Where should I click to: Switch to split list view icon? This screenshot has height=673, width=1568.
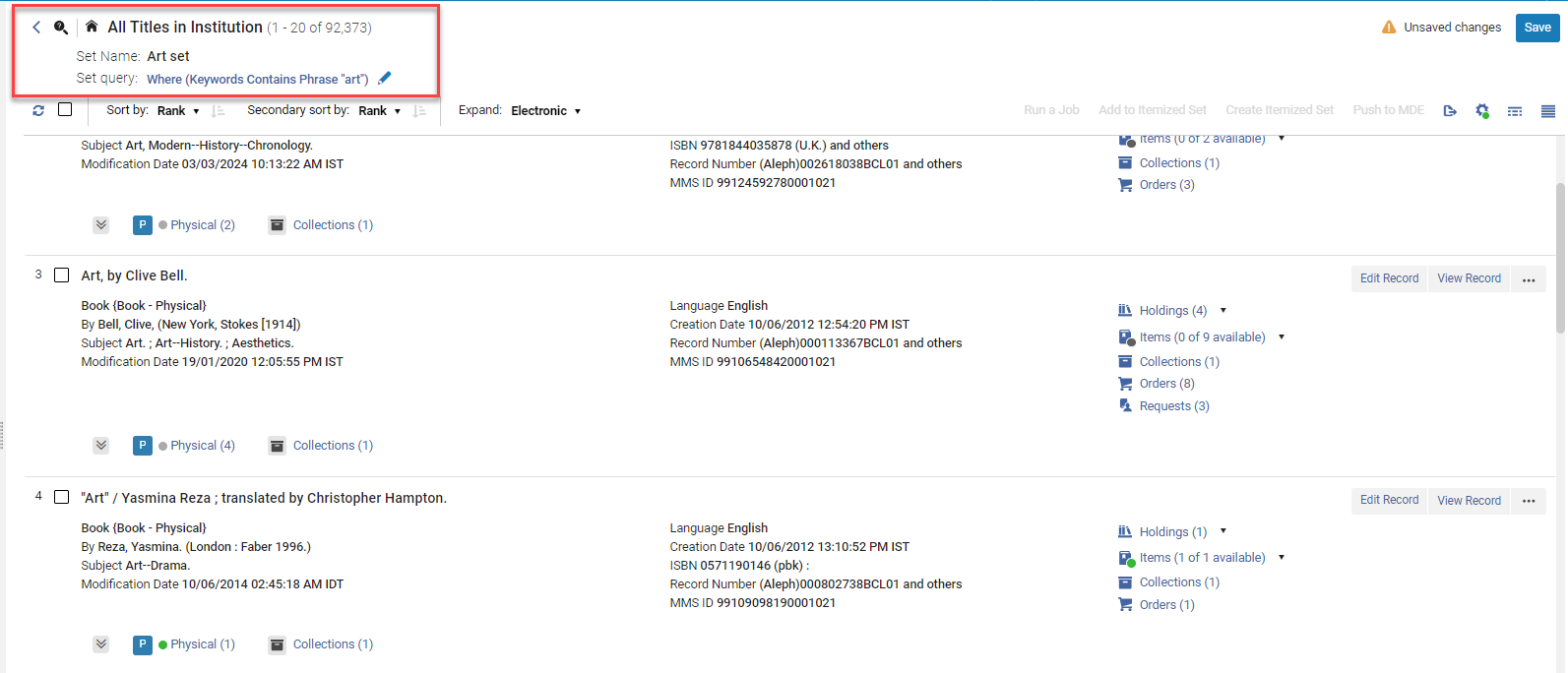tap(1515, 111)
